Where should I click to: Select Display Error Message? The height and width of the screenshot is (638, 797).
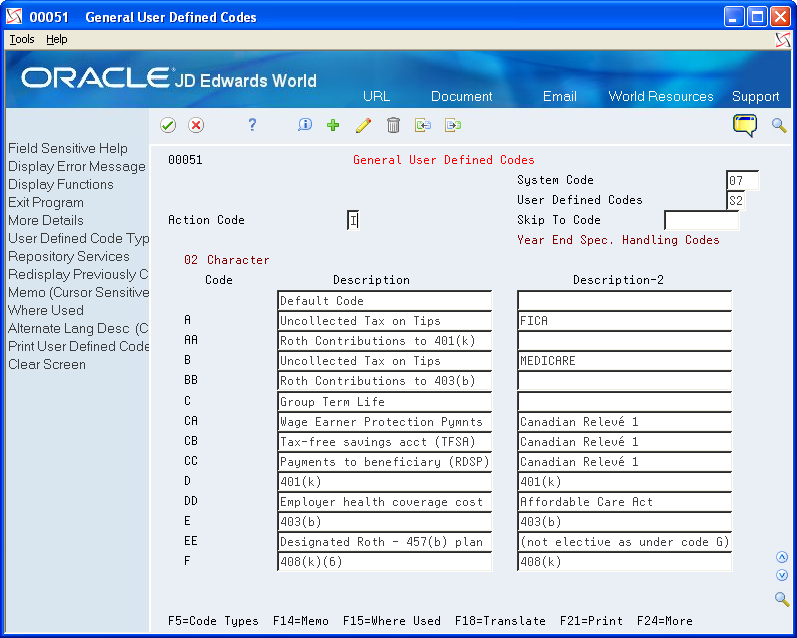77,167
